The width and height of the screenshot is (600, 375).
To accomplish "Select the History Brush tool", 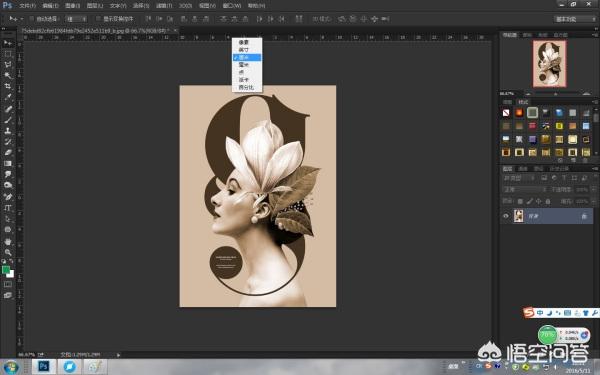I will (x=8, y=142).
